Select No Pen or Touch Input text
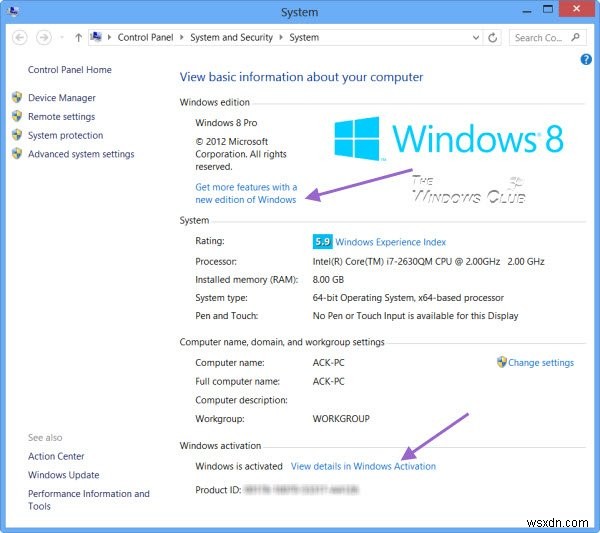This screenshot has width=600, height=533. tap(415, 316)
